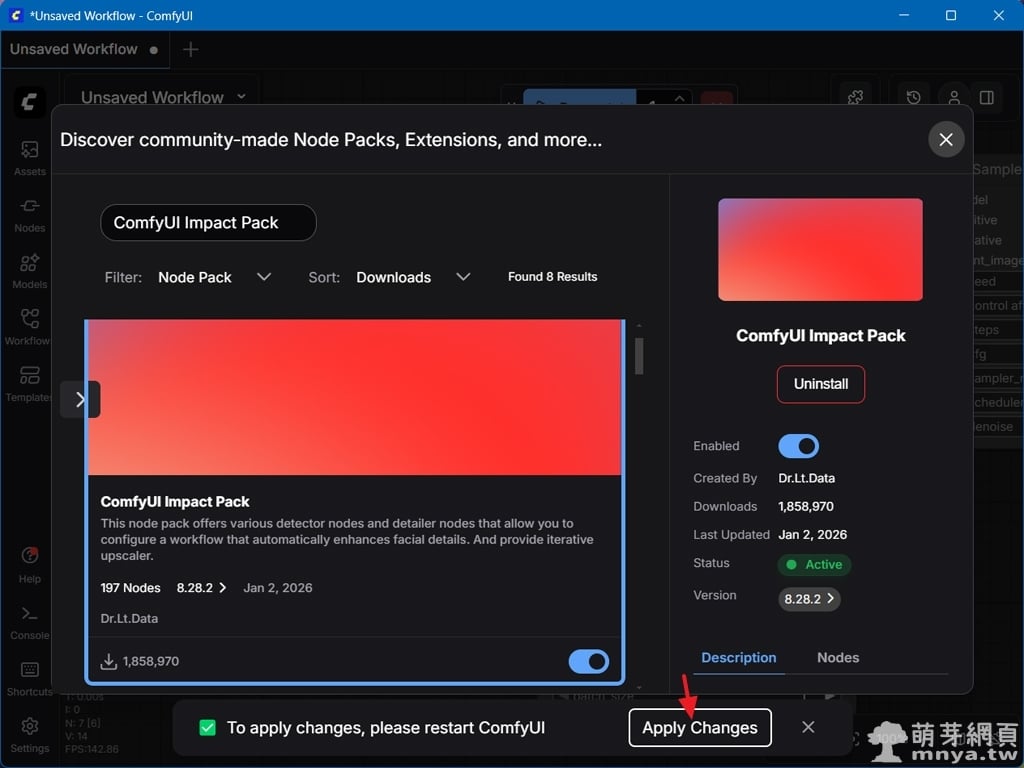The height and width of the screenshot is (768, 1024).
Task: Dismiss the restart notification bar
Action: pyautogui.click(x=808, y=727)
